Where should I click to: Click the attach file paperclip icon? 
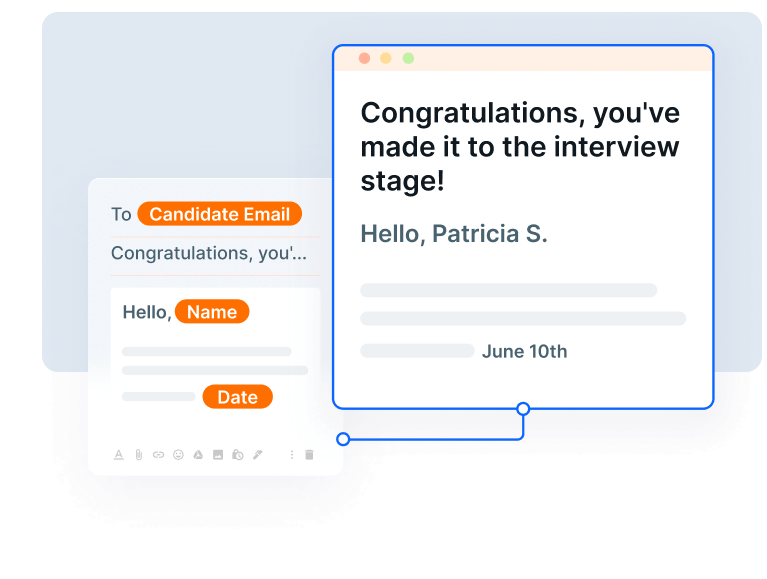(x=139, y=454)
